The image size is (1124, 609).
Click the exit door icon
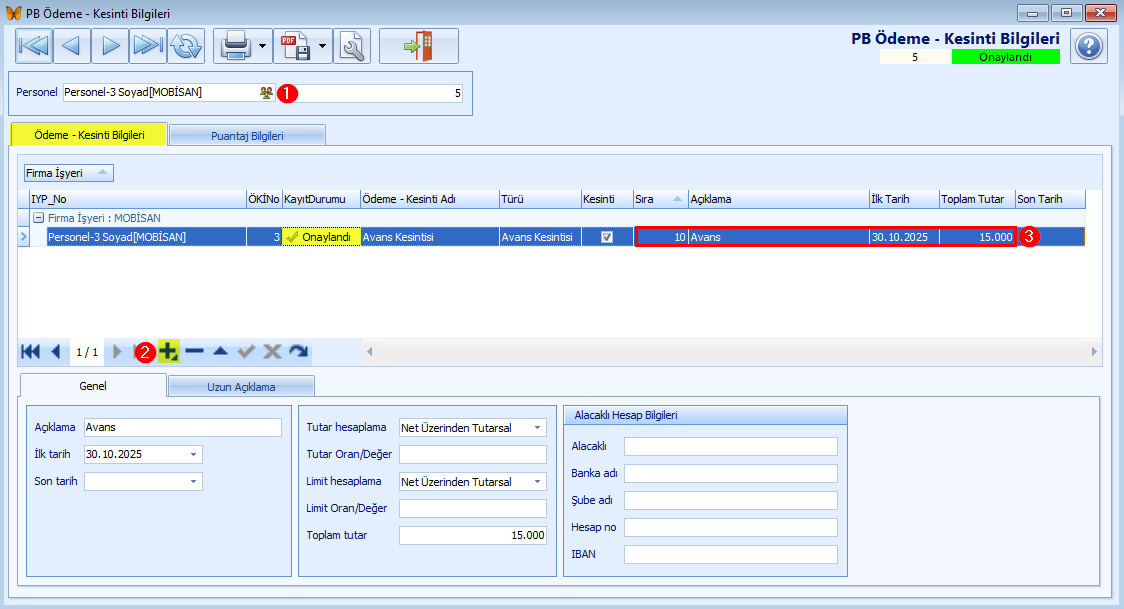[x=418, y=46]
